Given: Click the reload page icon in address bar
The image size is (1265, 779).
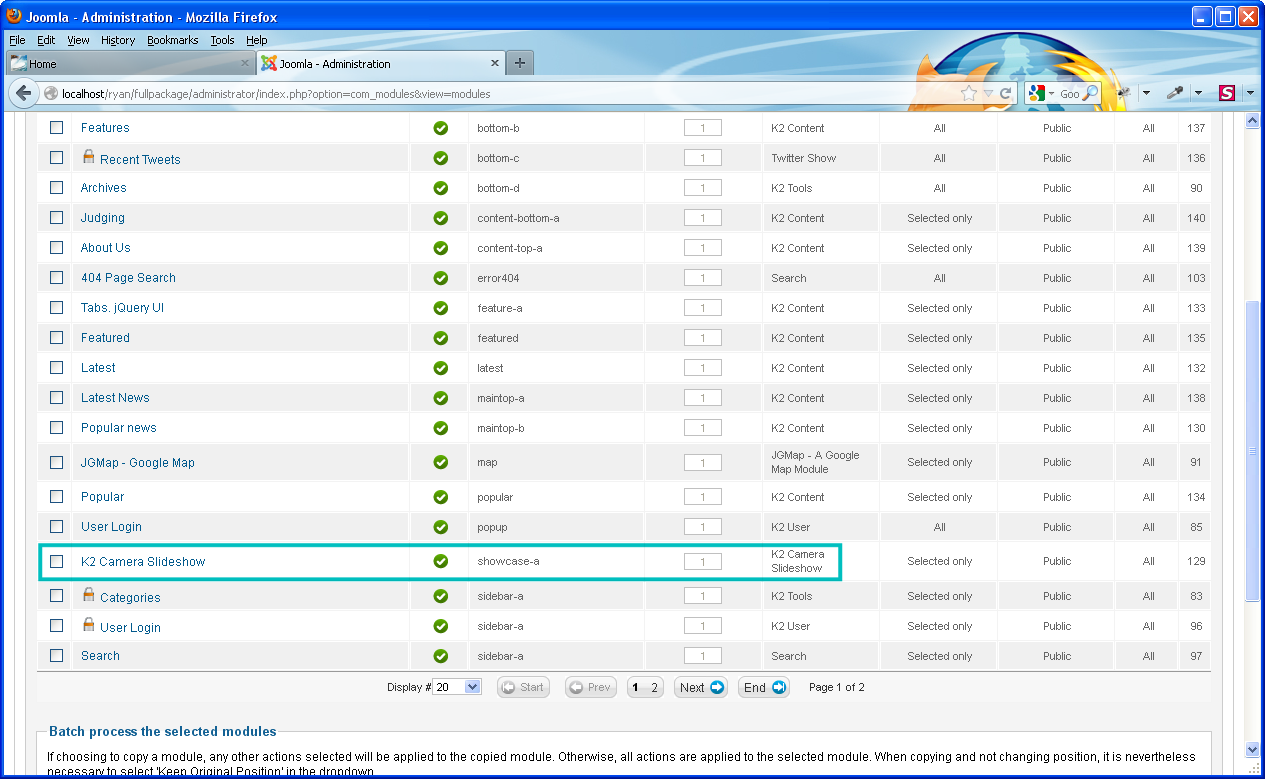Looking at the screenshot, I should [1005, 93].
